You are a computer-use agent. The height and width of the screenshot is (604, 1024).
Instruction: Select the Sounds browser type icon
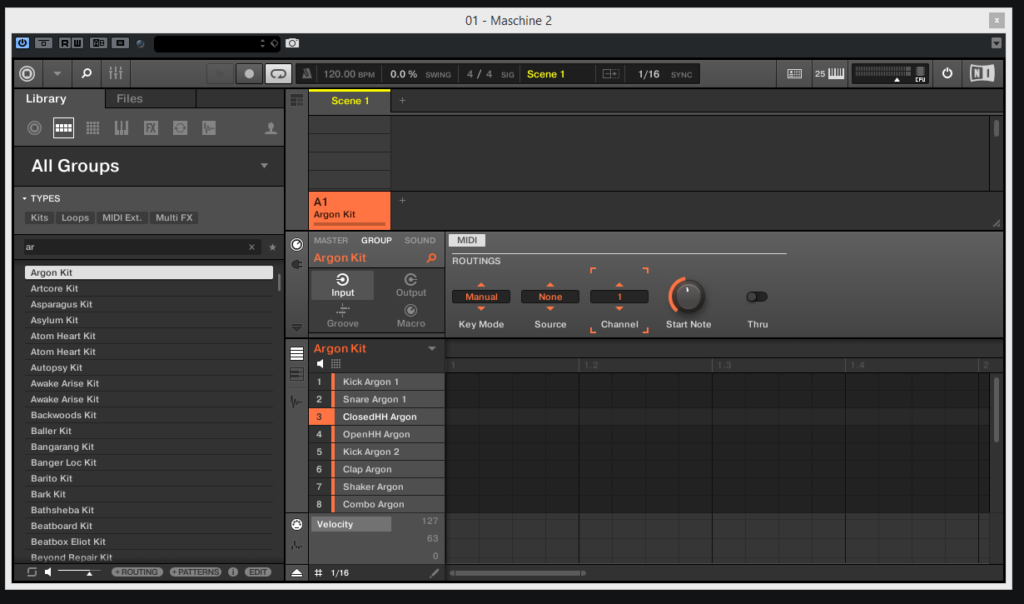tap(93, 128)
